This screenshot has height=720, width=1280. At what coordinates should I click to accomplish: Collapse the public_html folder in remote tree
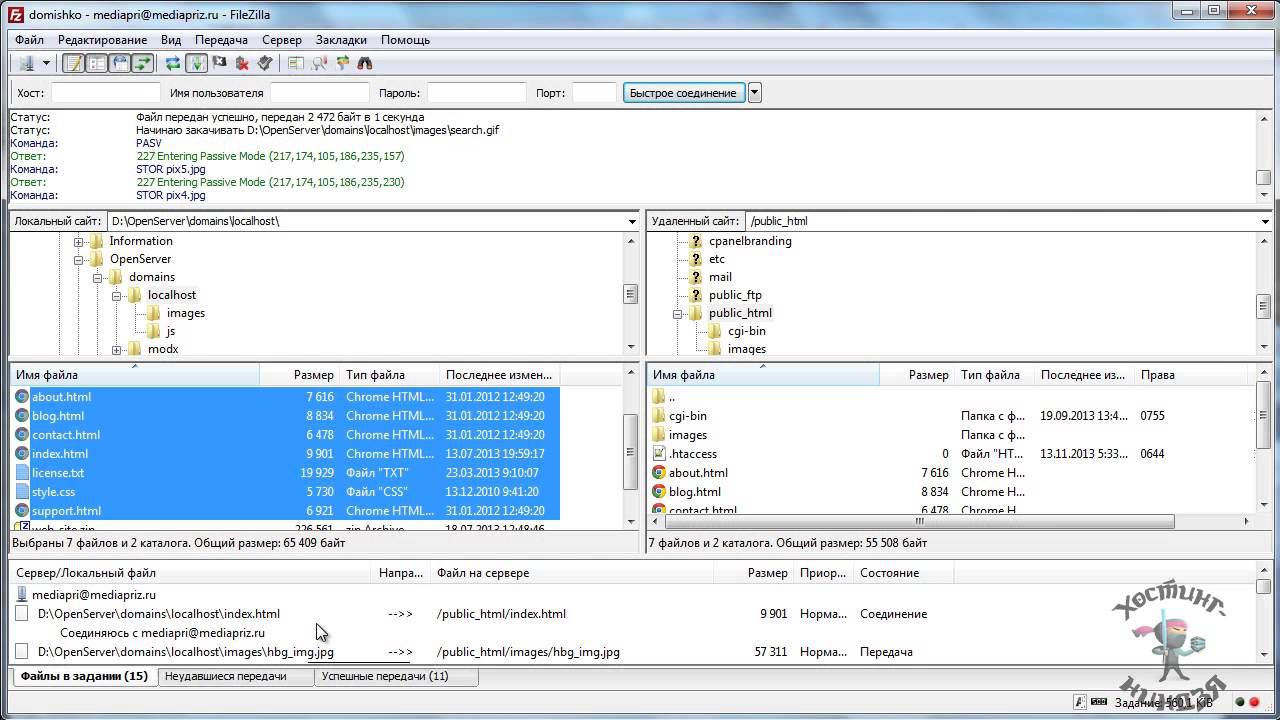click(x=678, y=313)
